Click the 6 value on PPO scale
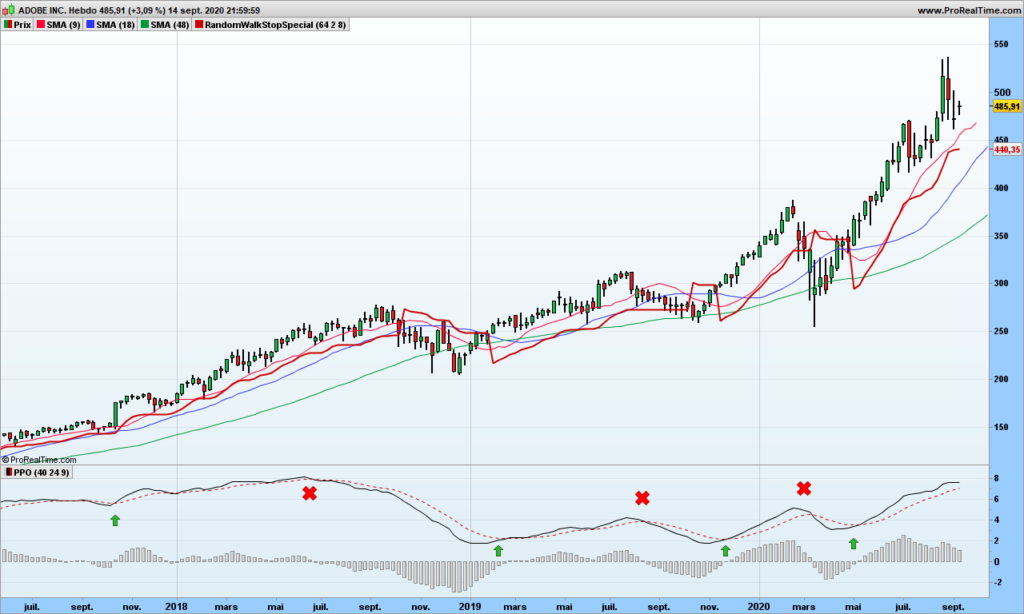1024x614 pixels. tap(997, 499)
